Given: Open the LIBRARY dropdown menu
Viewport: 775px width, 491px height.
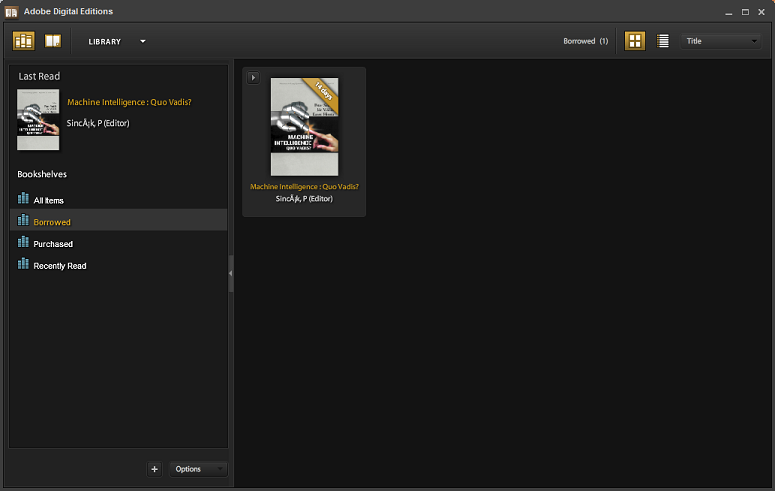Looking at the screenshot, I should (x=117, y=42).
